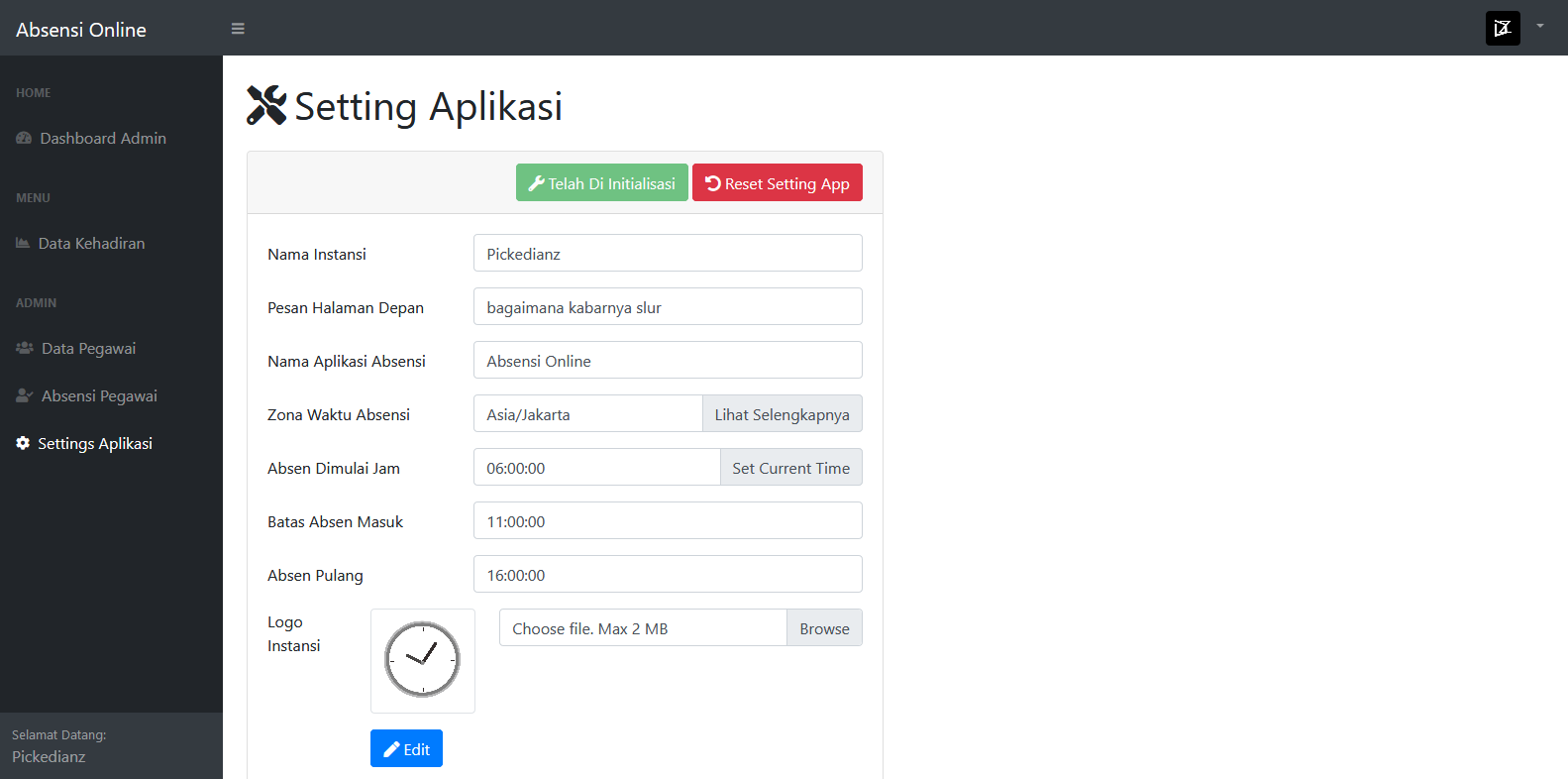
Task: Open the Absensi Pegawai menu item
Action: click(x=99, y=395)
